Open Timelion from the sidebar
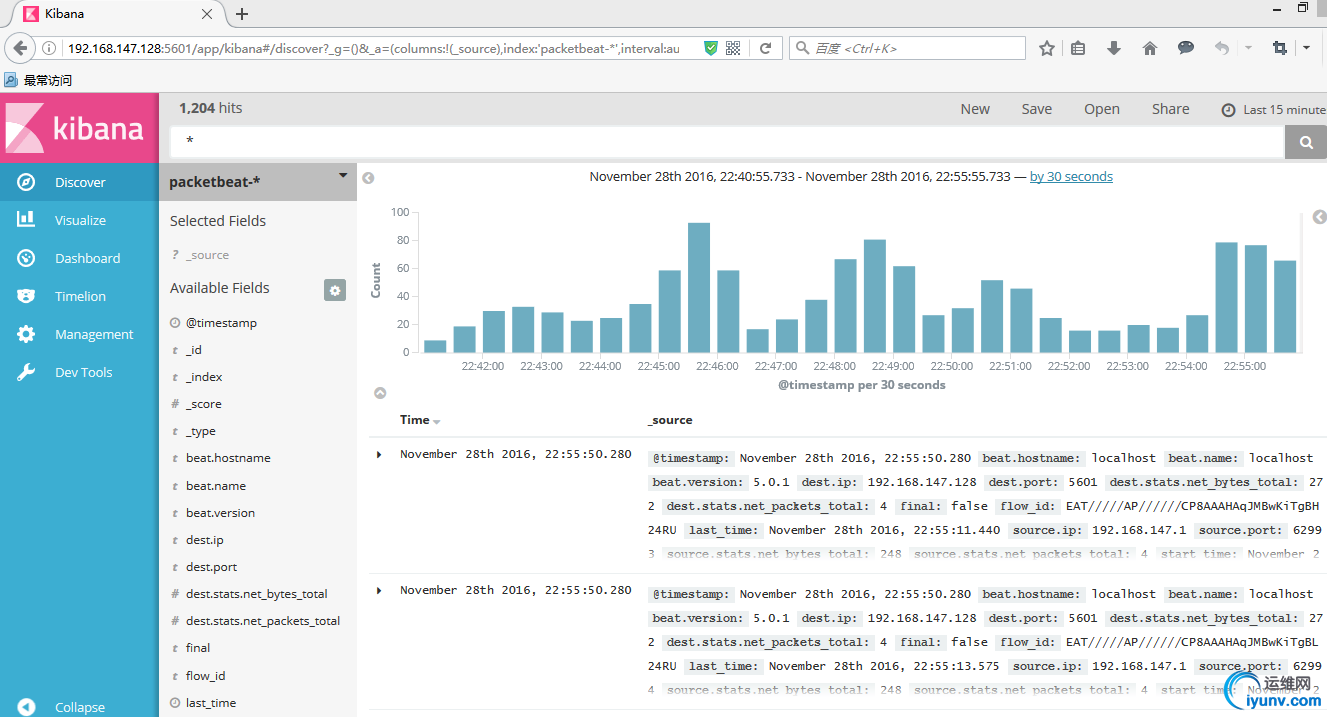 tap(79, 296)
